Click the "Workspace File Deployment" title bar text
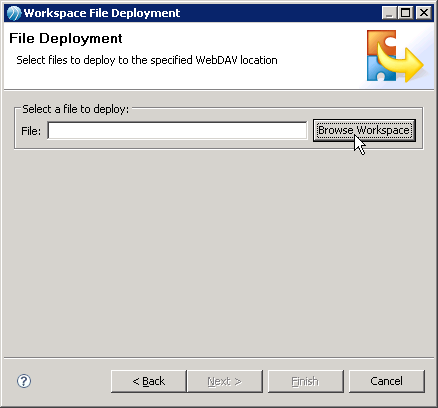Screen dimensions: 438x408 102,13
